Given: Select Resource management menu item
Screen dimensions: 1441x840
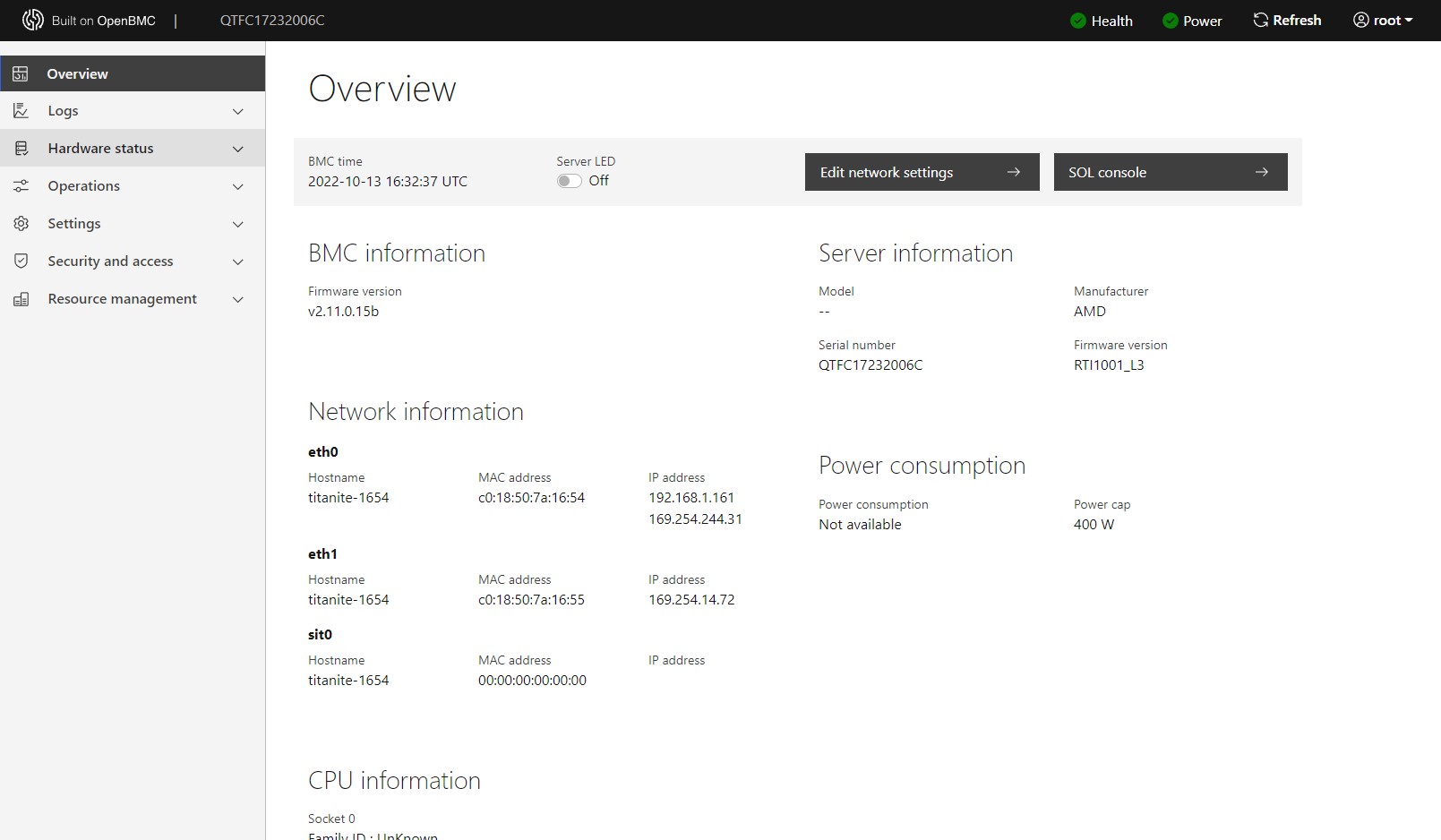Looking at the screenshot, I should (122, 299).
